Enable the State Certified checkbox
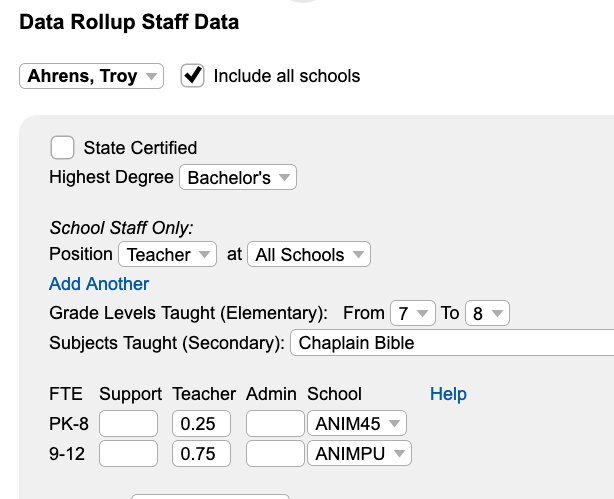The height and width of the screenshot is (499, 614). tap(62, 148)
